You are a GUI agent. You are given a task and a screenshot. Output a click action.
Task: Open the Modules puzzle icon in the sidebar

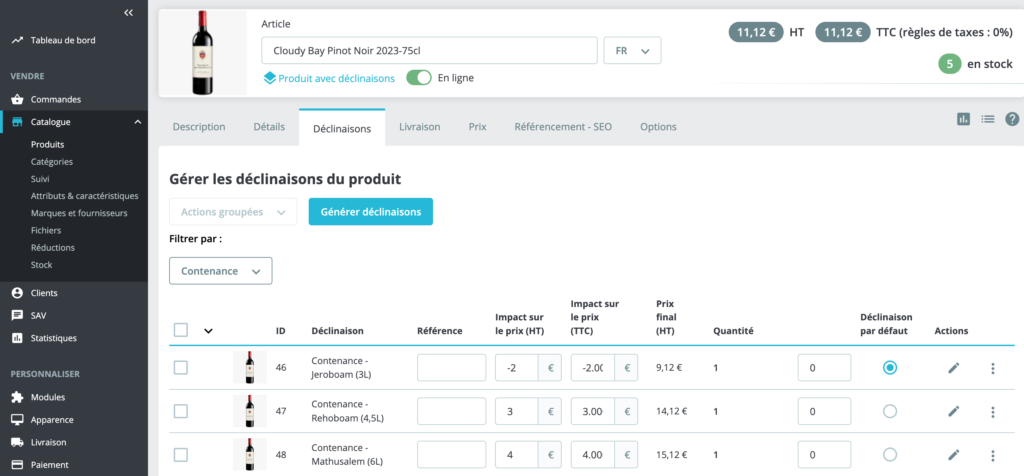coord(17,397)
